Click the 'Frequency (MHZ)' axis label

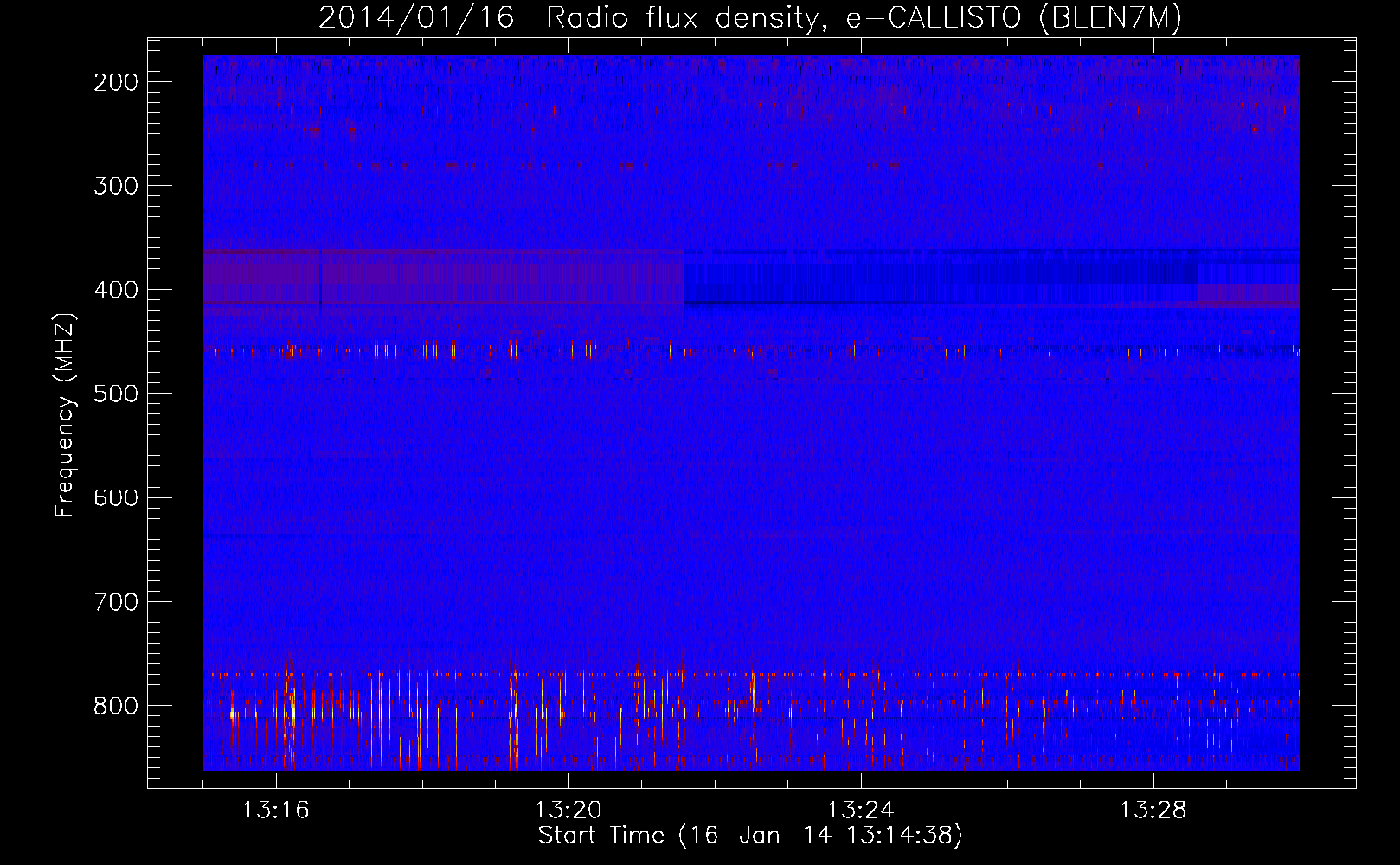pos(65,414)
